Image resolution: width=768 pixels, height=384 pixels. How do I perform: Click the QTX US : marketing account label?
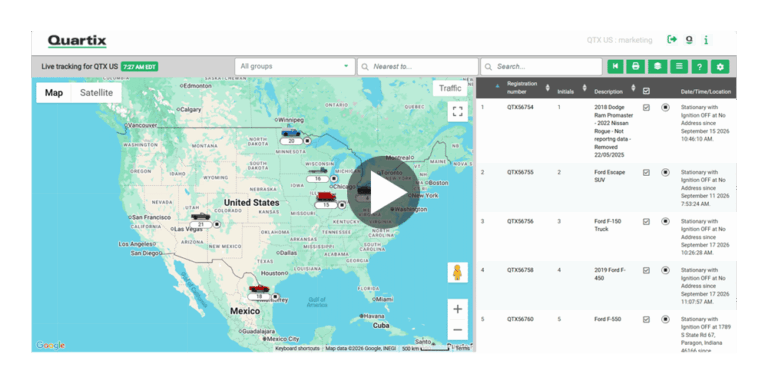[x=620, y=40]
